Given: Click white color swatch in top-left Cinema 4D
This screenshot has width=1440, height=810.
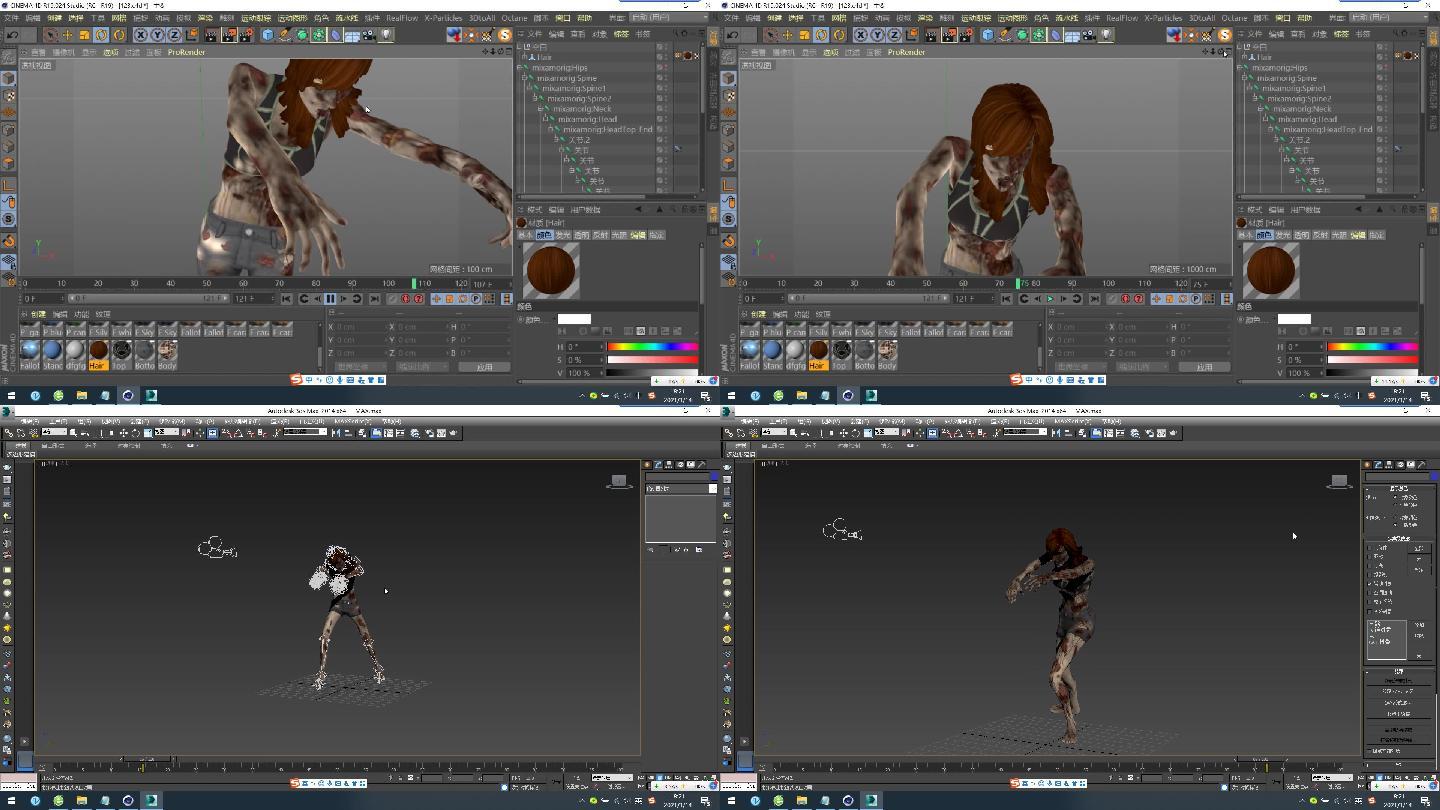Looking at the screenshot, I should pyautogui.click(x=574, y=319).
